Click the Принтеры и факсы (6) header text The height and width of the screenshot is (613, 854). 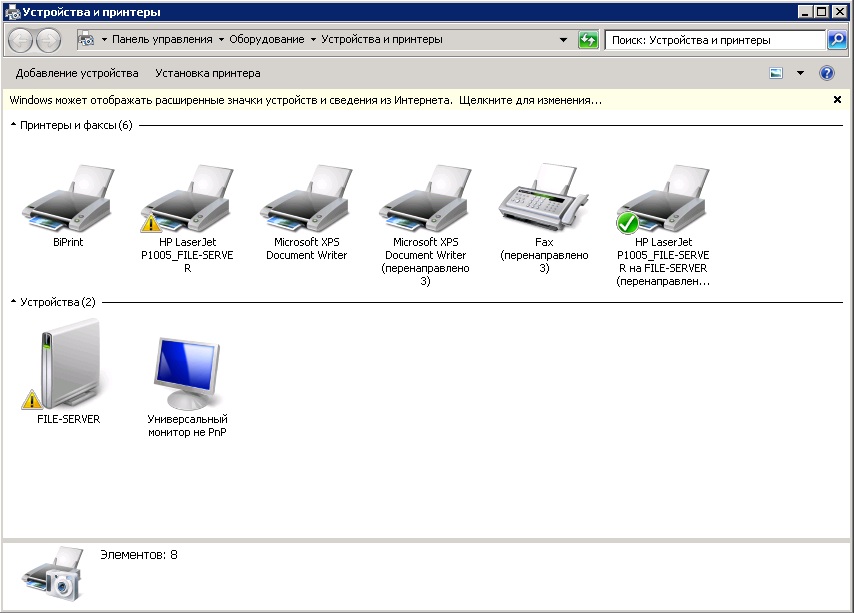(x=76, y=125)
